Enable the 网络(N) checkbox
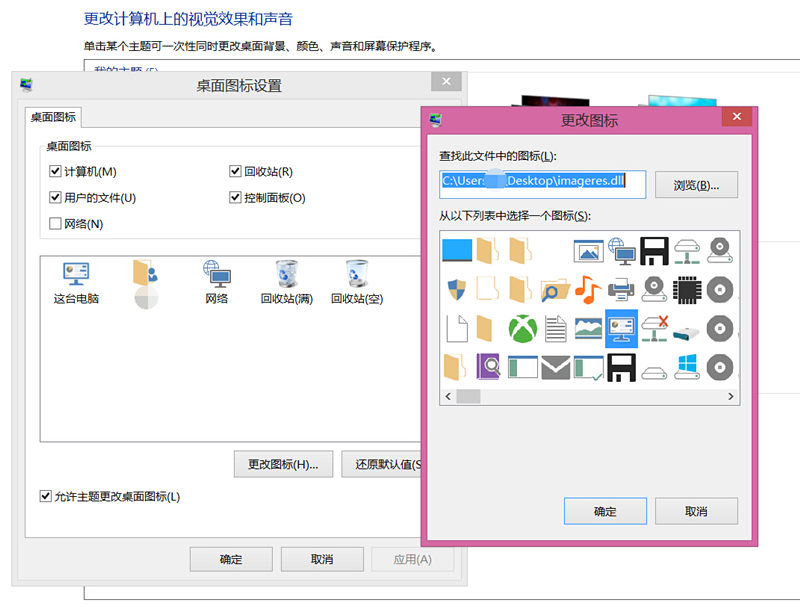The width and height of the screenshot is (800, 614). pyautogui.click(x=56, y=224)
